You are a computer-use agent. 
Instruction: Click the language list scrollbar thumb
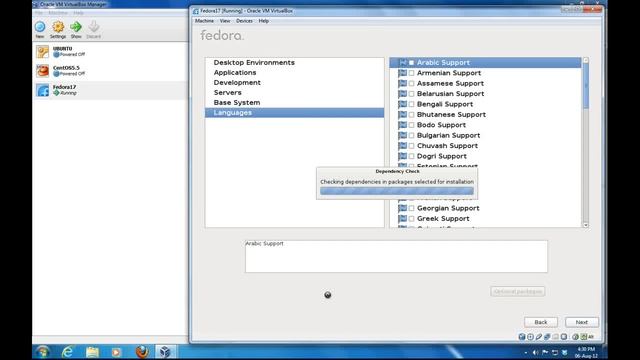(586, 86)
